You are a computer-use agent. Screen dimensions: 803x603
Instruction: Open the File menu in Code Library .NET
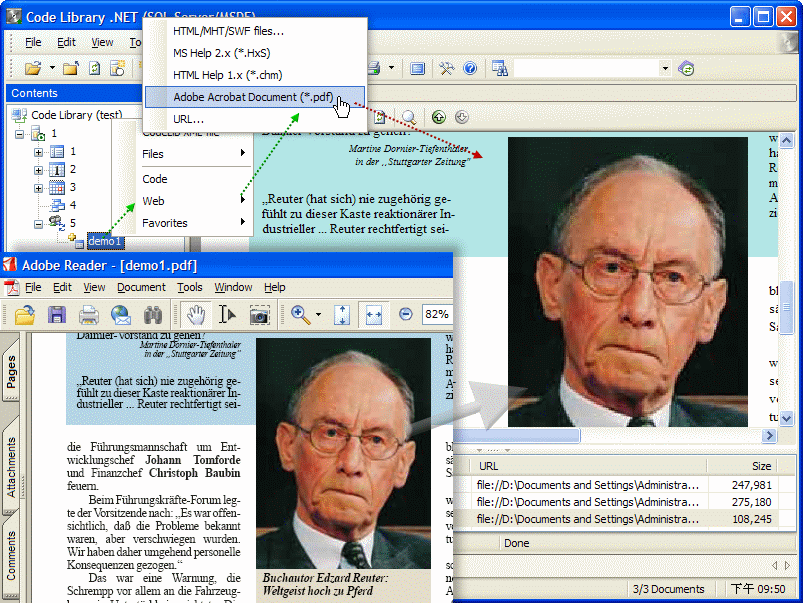(33, 43)
